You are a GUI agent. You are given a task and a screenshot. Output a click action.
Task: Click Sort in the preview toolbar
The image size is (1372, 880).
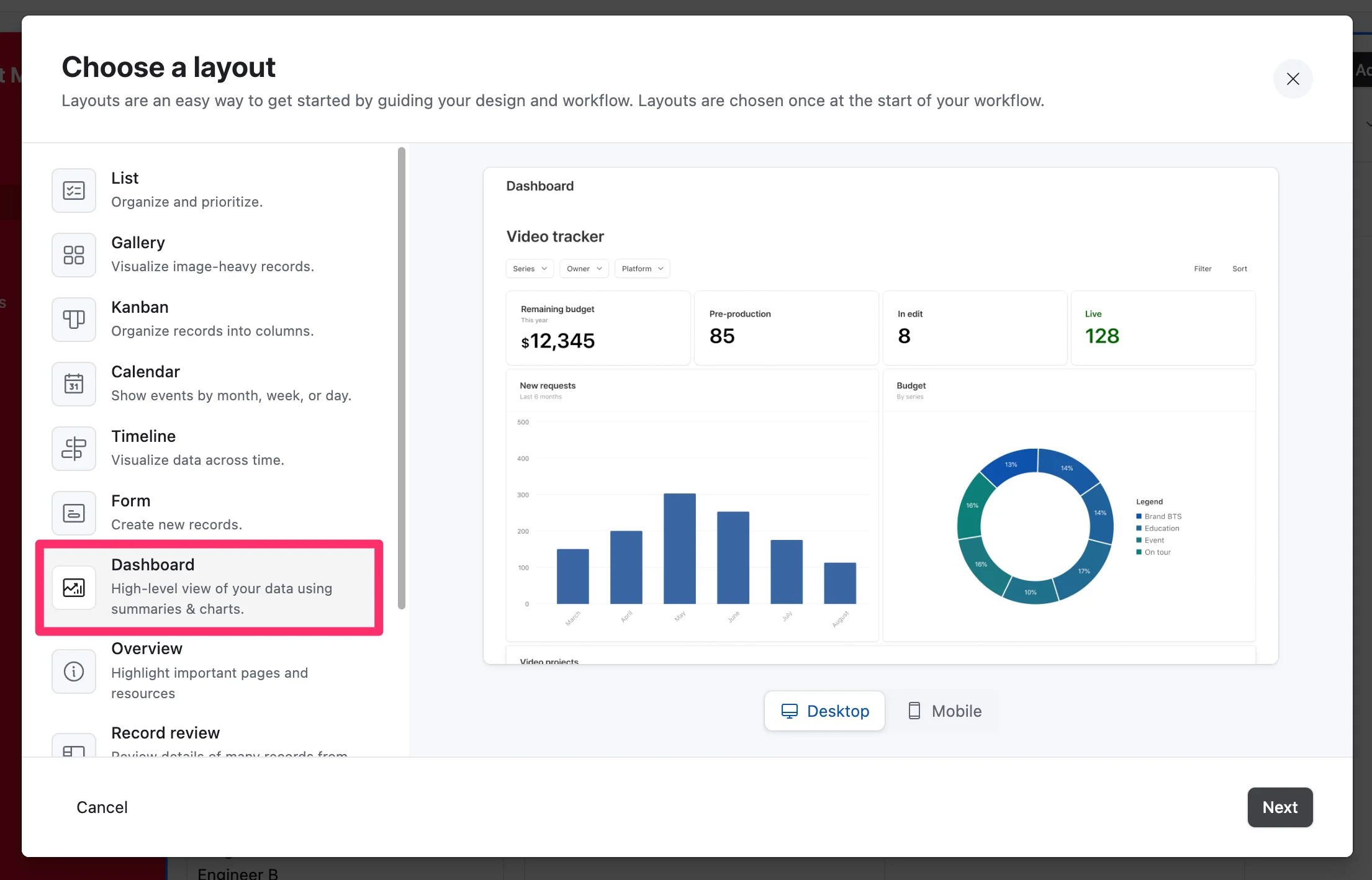click(x=1239, y=269)
